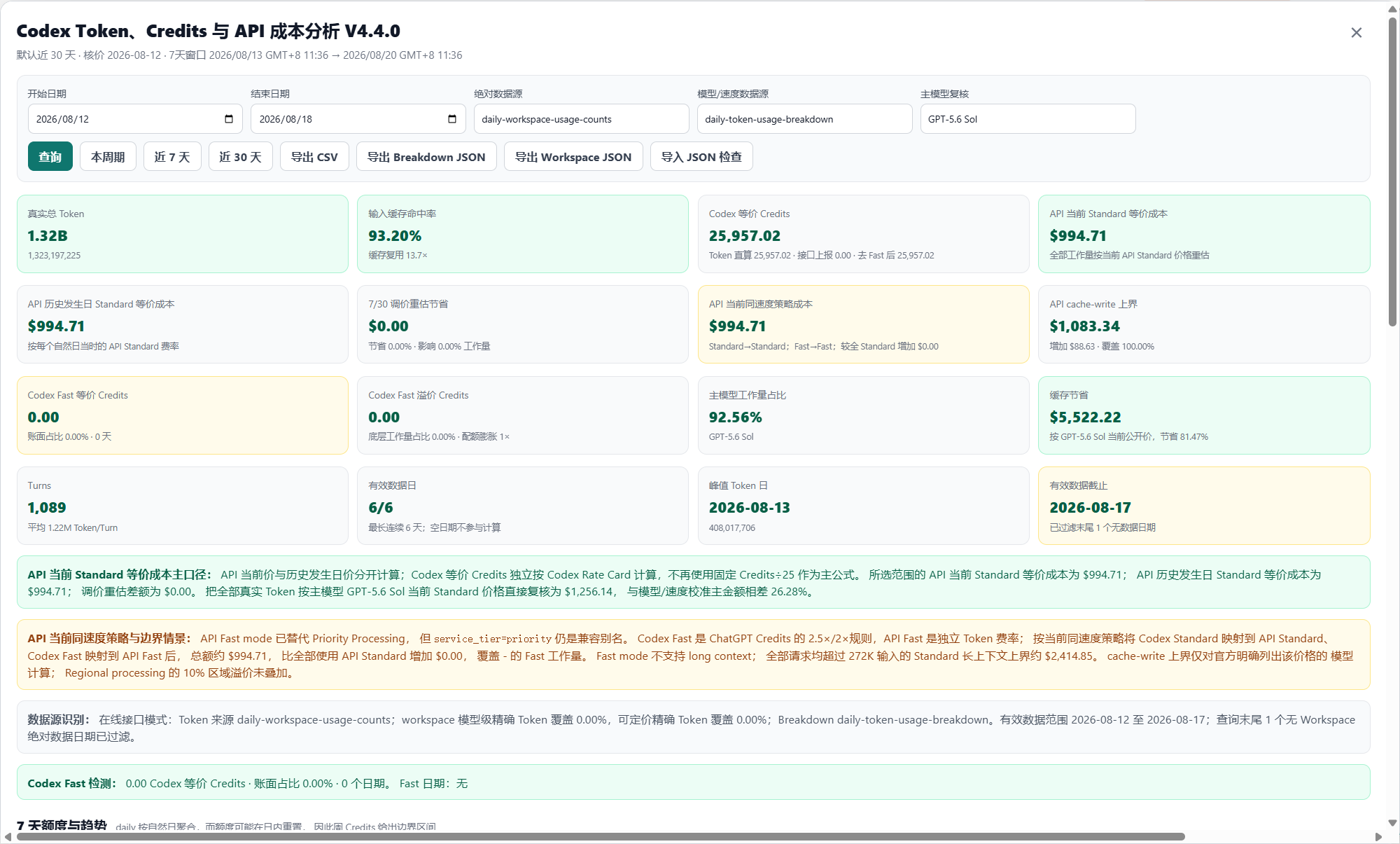
Task: Click the 有效数据日 value 6/6
Action: coord(381,508)
